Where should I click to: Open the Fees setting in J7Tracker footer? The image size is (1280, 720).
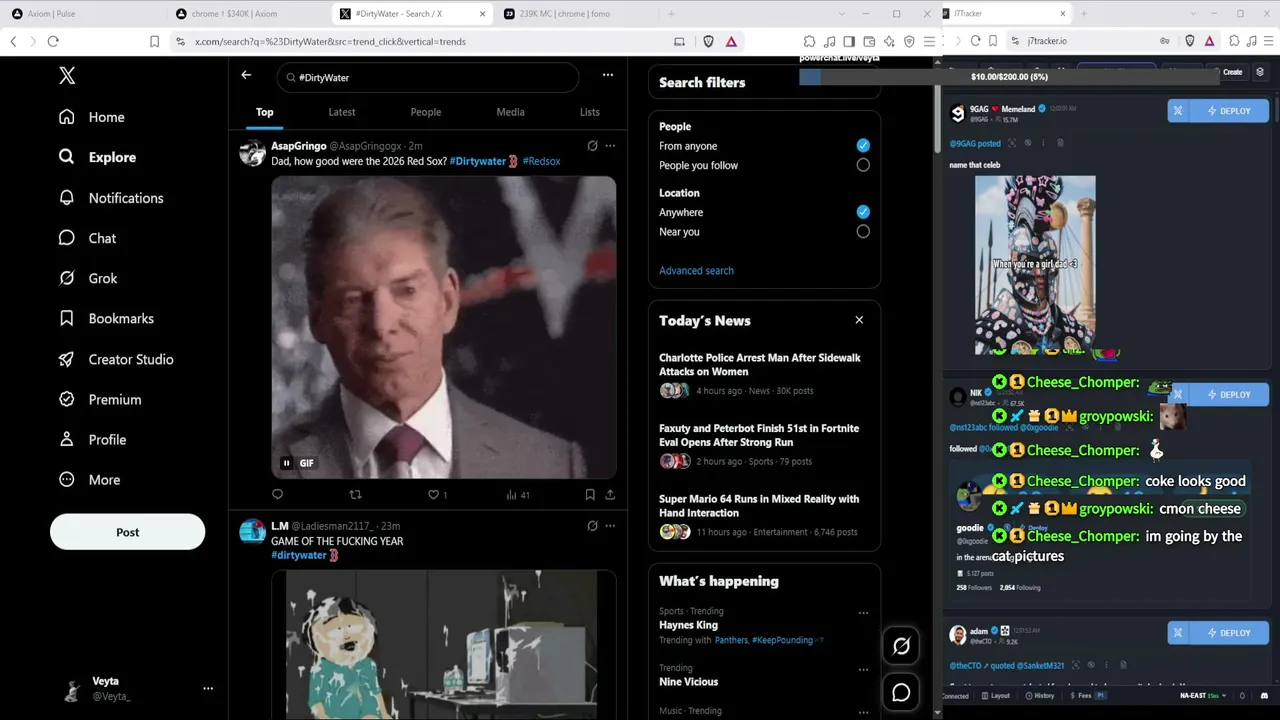point(1090,695)
